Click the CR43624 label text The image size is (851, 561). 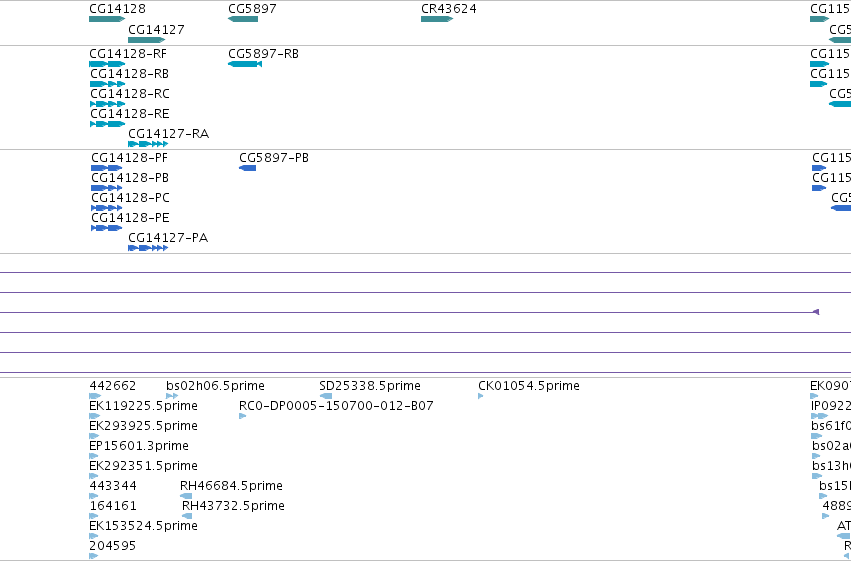tap(449, 9)
